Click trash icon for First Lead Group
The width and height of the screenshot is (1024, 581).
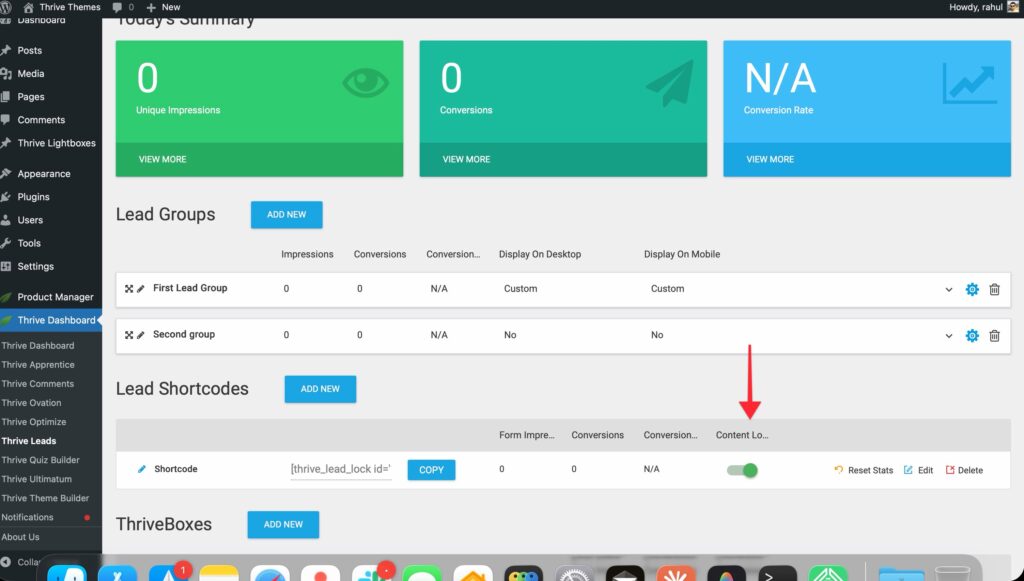tap(994, 289)
